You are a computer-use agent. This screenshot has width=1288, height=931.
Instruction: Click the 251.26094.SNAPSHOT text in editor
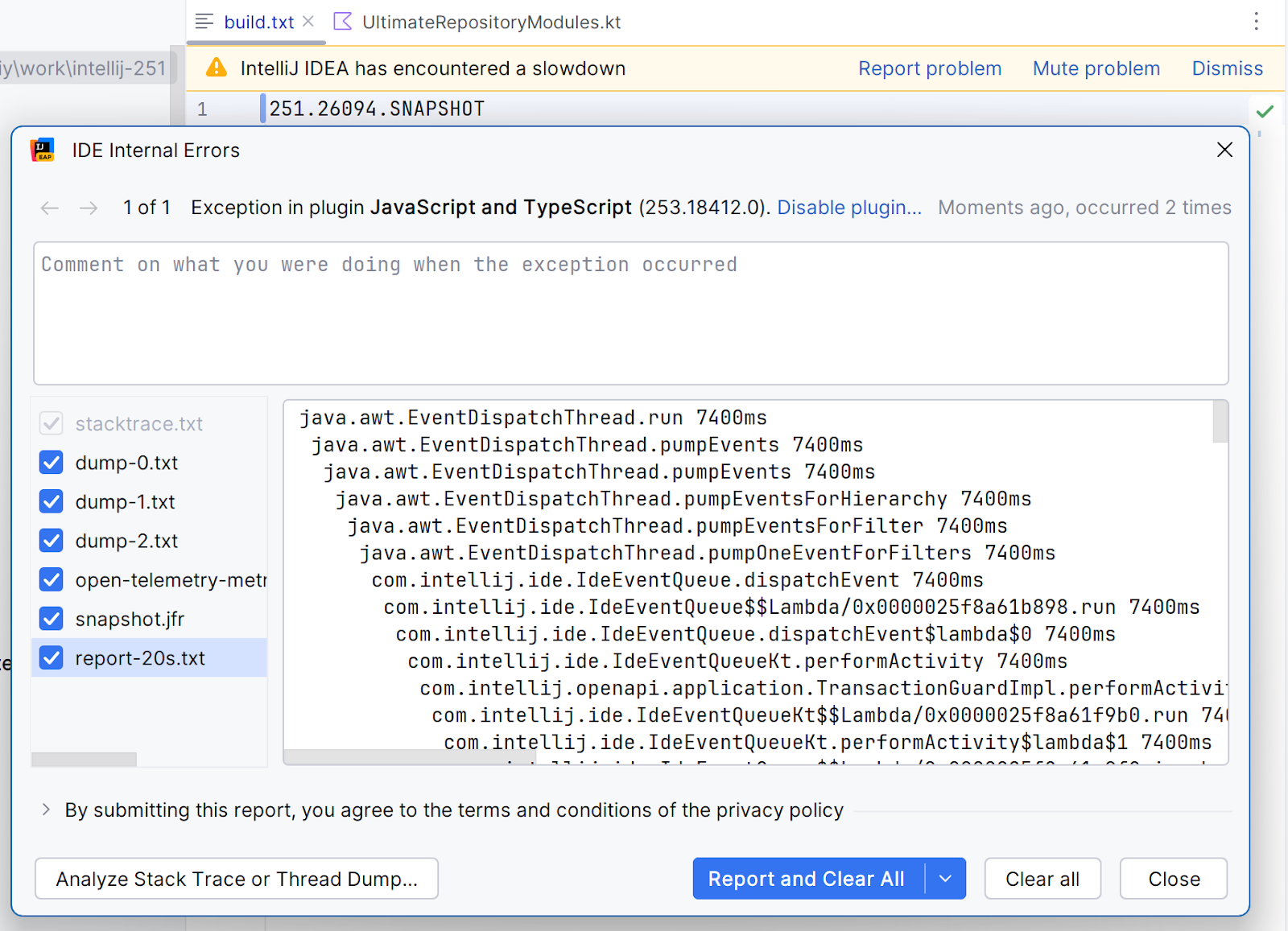(377, 109)
